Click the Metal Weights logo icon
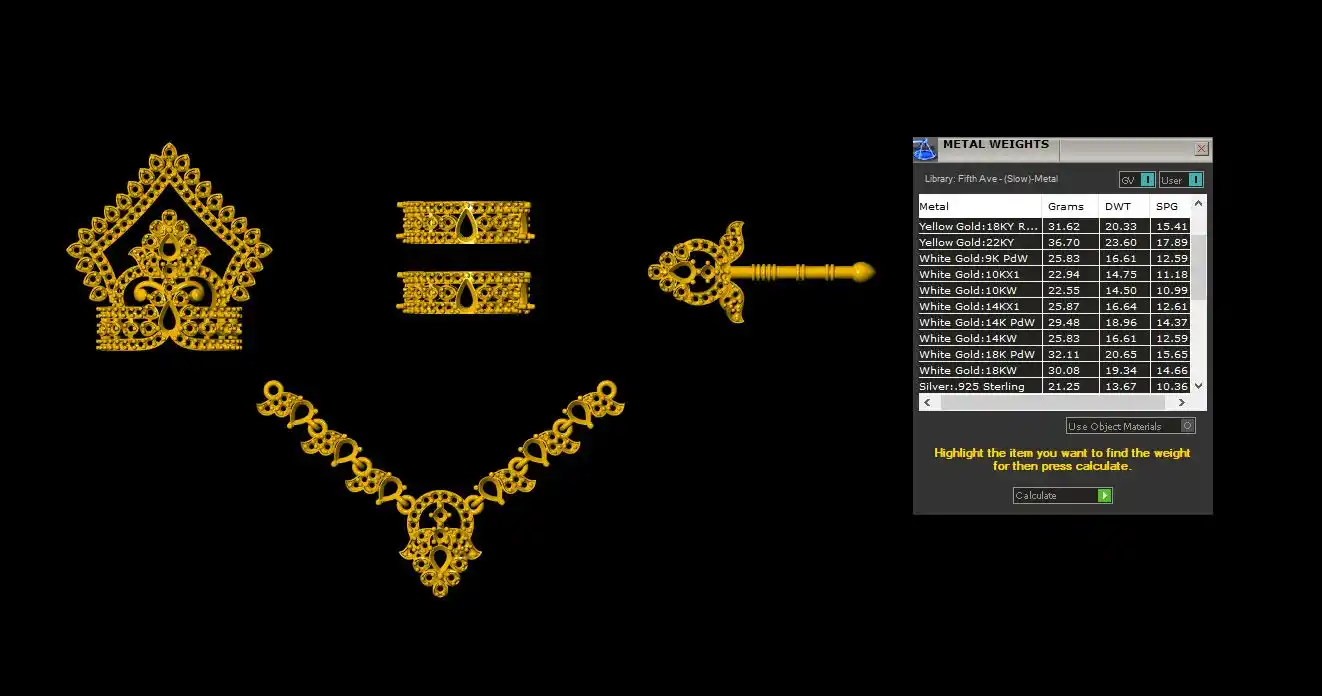1322x696 pixels. (925, 149)
